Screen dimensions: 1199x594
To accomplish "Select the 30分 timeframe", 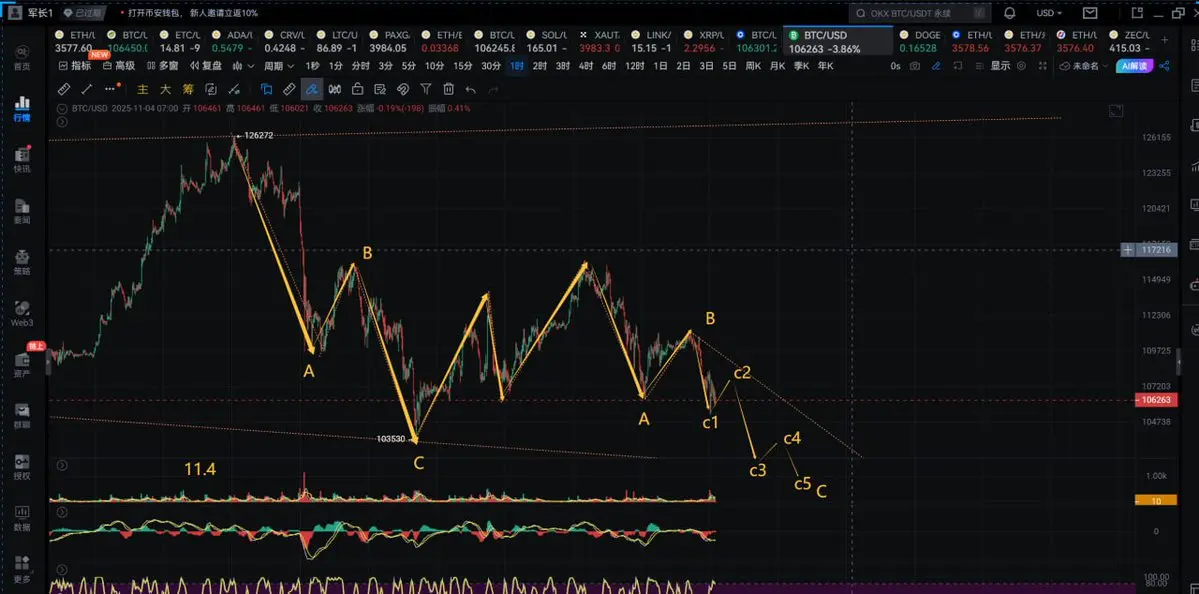I will 492,66.
